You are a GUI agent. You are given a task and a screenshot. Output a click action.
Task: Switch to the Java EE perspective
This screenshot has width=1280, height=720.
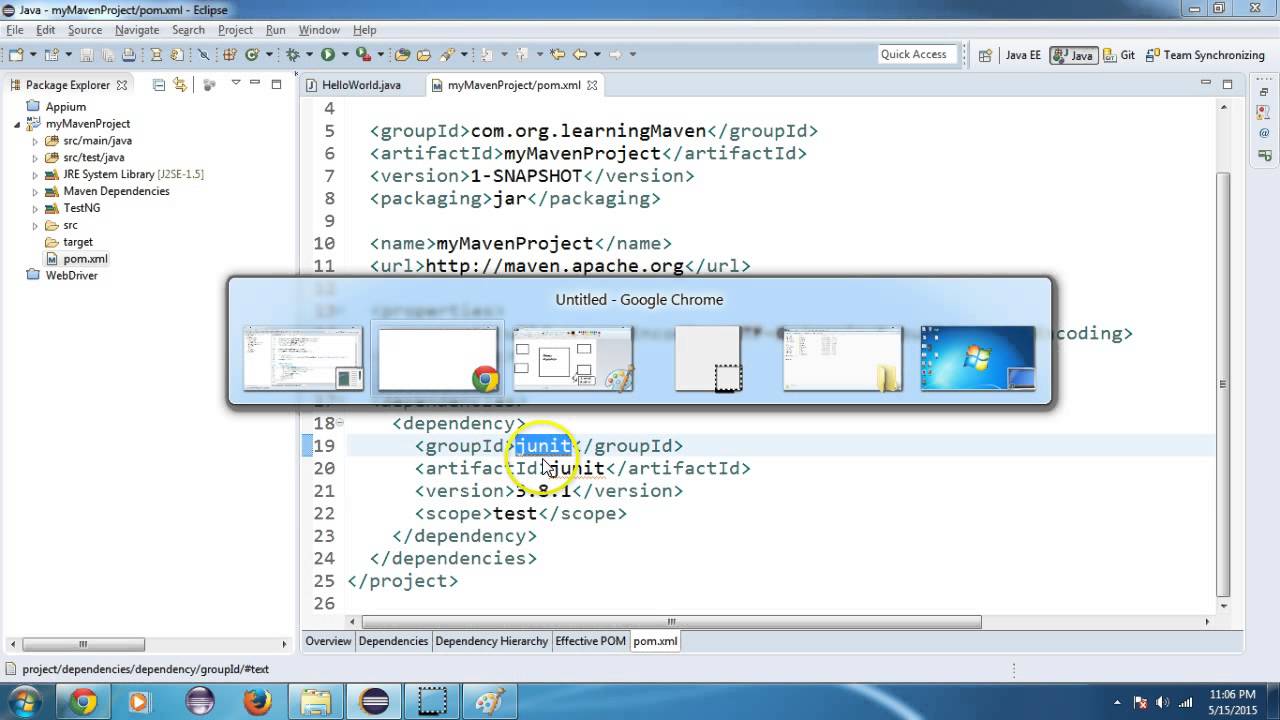click(x=1021, y=55)
